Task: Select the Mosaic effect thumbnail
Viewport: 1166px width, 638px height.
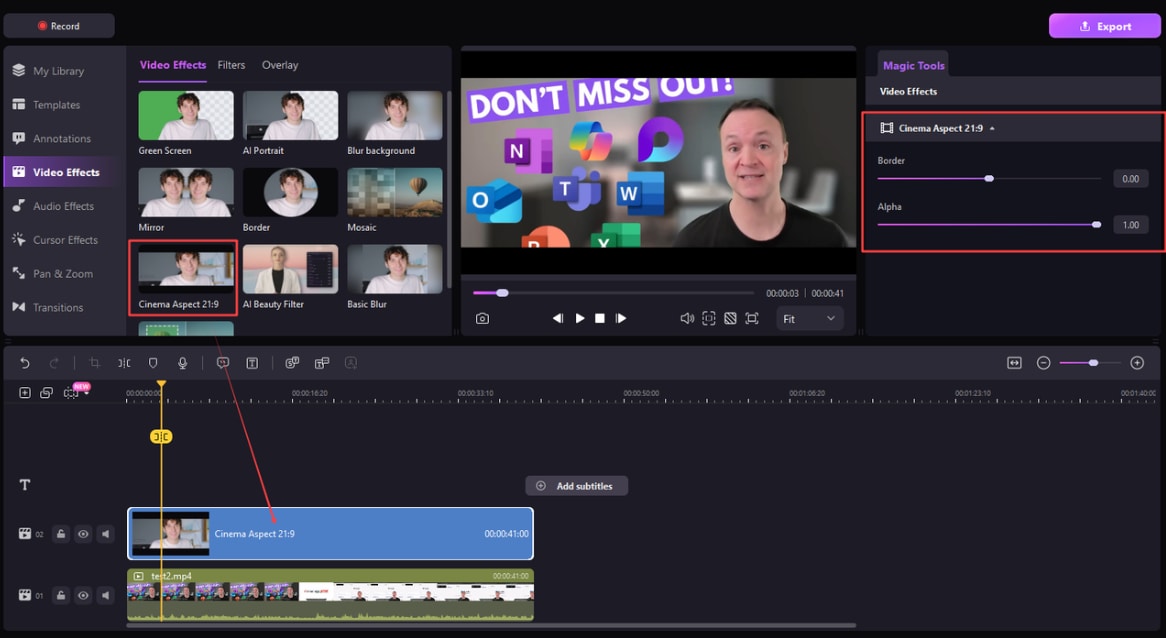Action: [x=395, y=193]
